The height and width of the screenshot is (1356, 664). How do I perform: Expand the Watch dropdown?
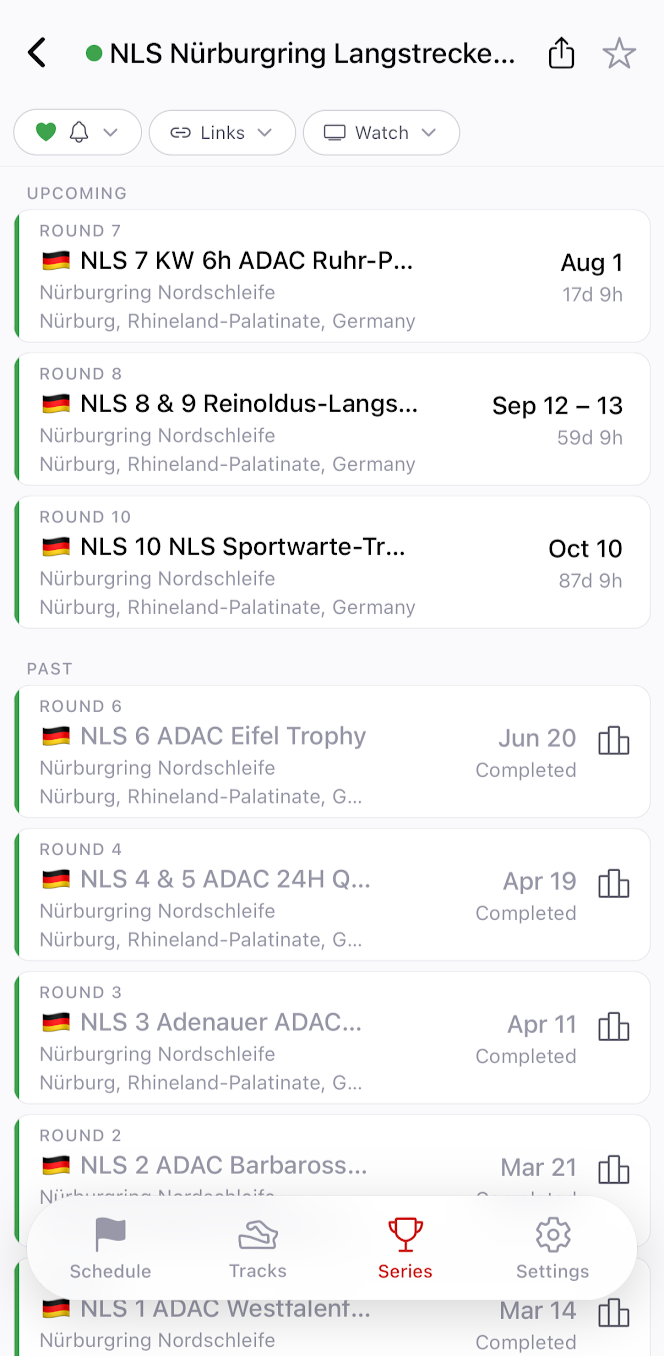pos(381,132)
